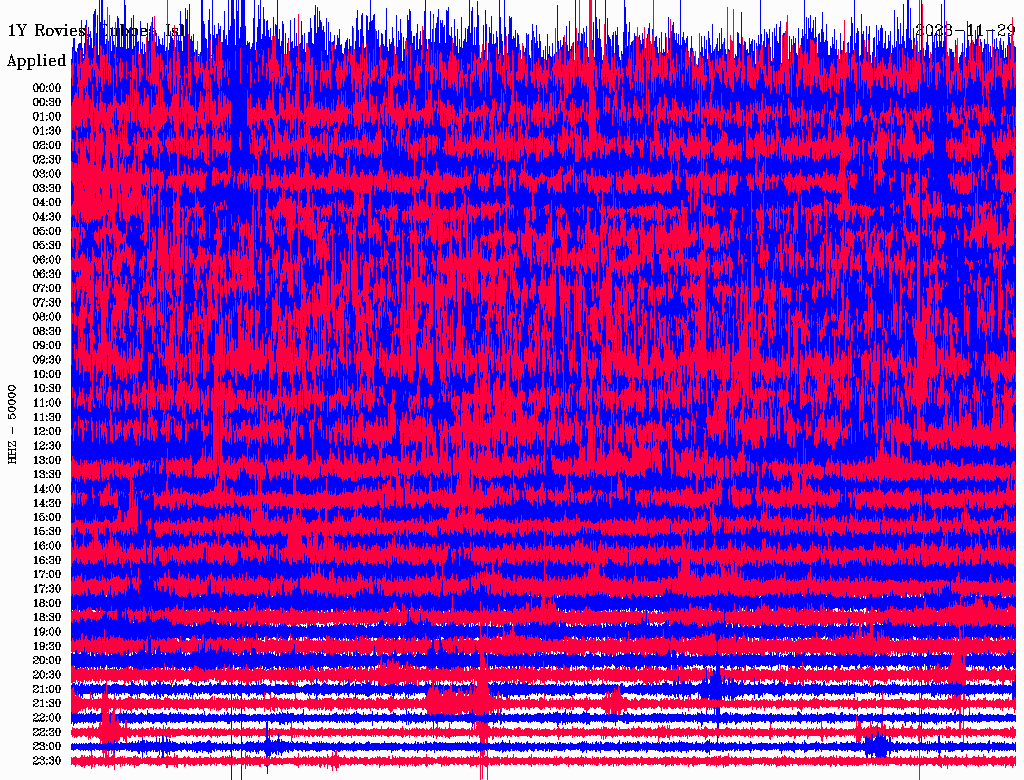The height and width of the screenshot is (780, 1024).
Task: Select the 22:30 time label
Action: (x=47, y=732)
